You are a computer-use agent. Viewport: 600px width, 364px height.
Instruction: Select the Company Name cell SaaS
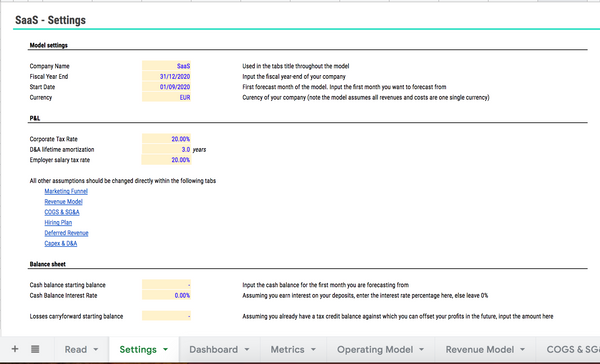tap(166, 66)
